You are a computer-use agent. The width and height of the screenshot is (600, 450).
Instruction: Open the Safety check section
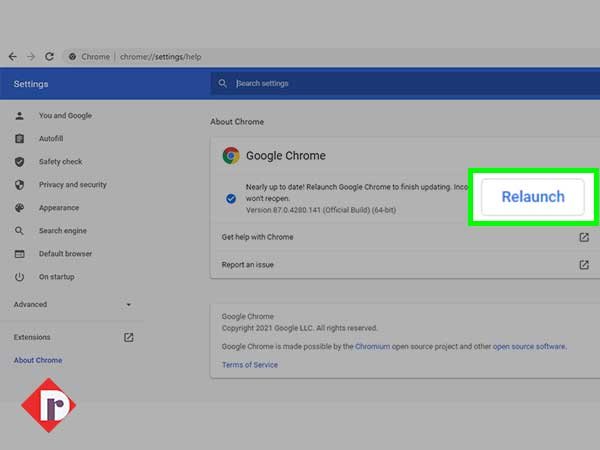point(60,161)
